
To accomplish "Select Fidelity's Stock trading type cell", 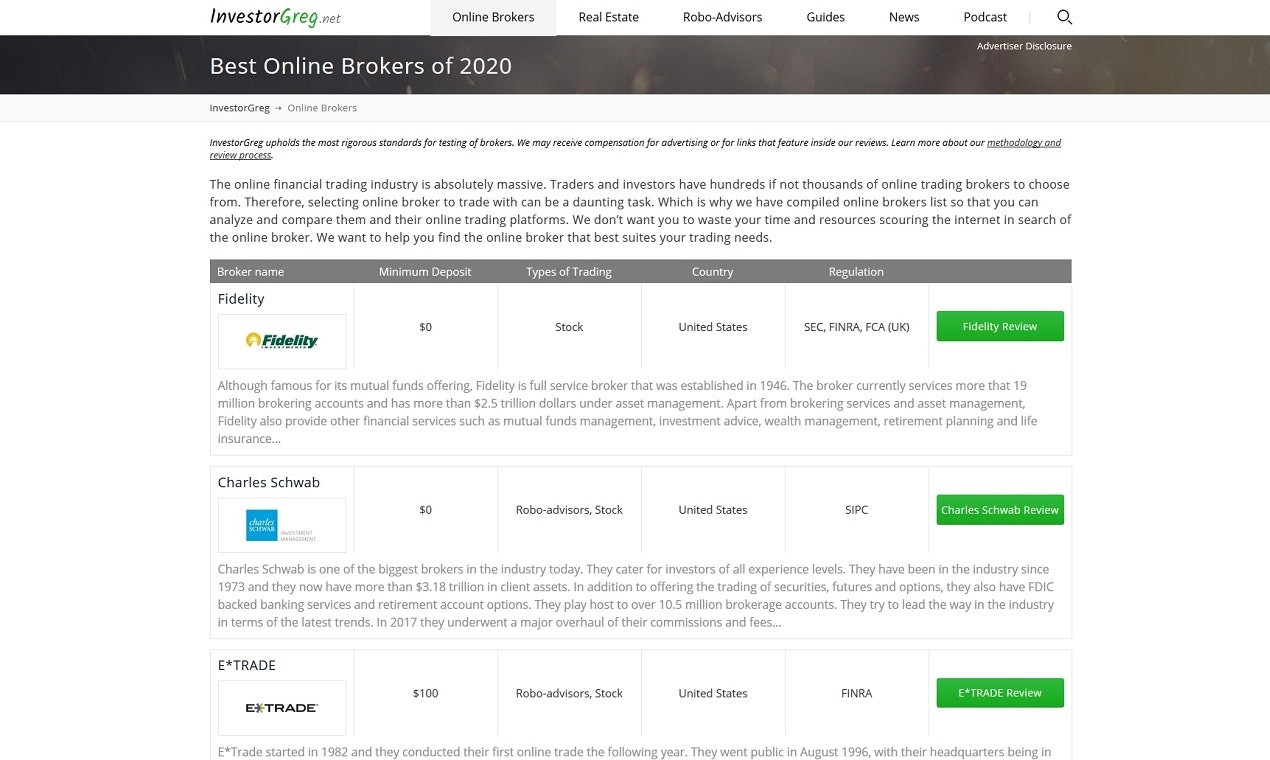I will click(569, 327).
